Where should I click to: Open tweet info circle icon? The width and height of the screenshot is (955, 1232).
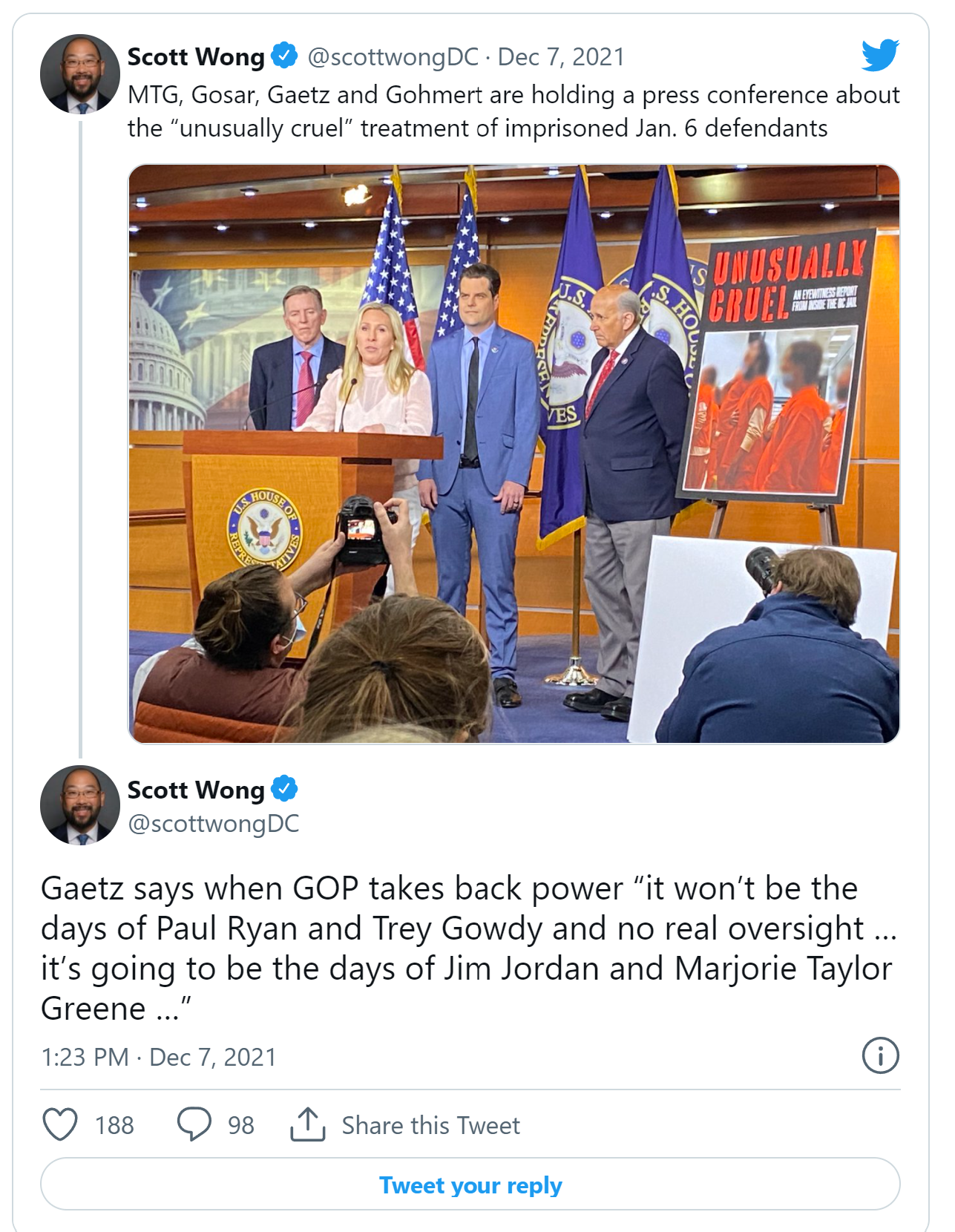[x=881, y=1055]
